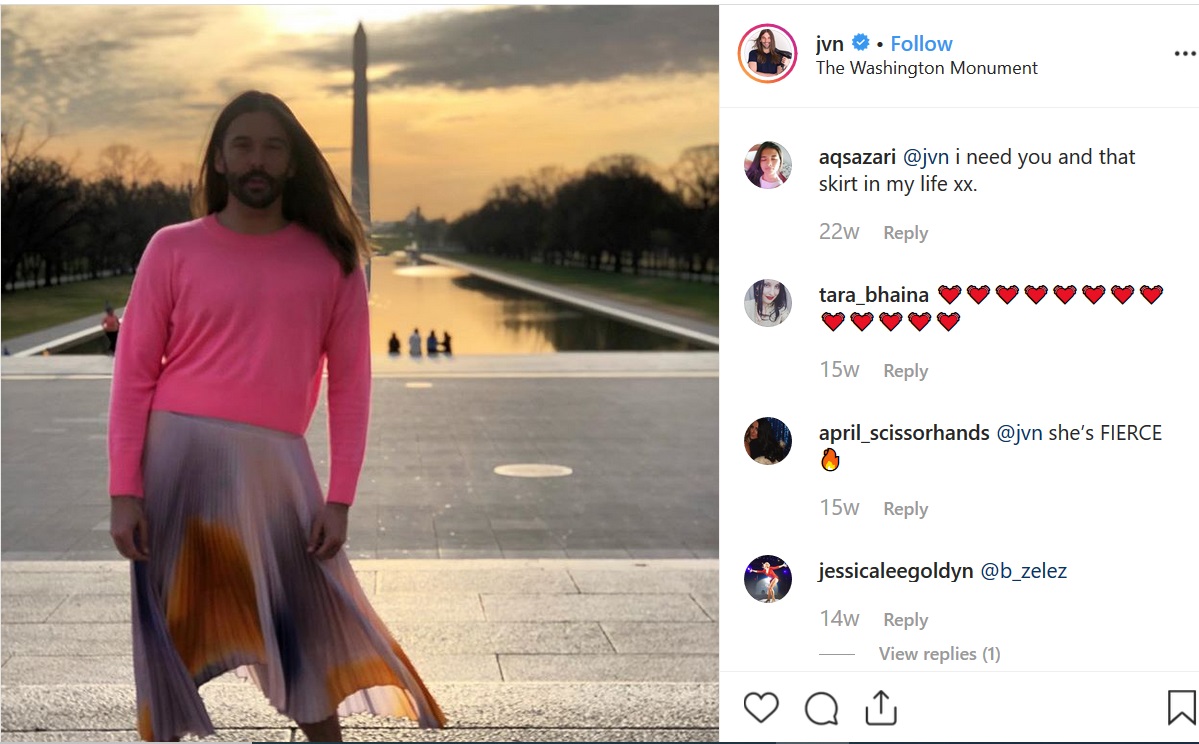Open april_scissorhands' avatar
1199x744 pixels.
(768, 440)
